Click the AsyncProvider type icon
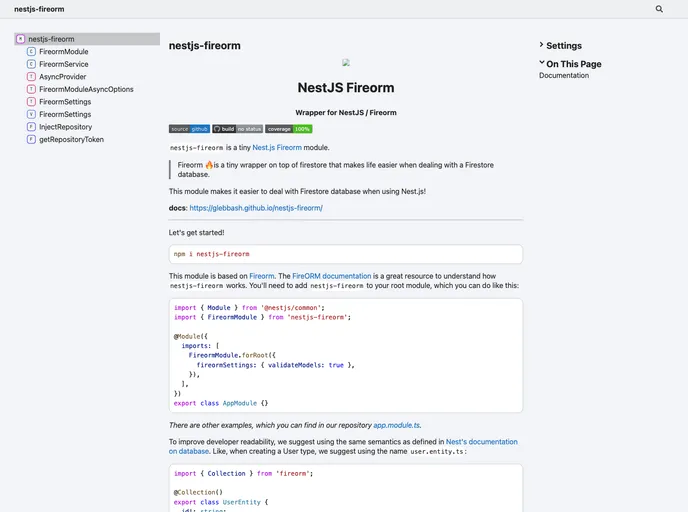 point(31,77)
